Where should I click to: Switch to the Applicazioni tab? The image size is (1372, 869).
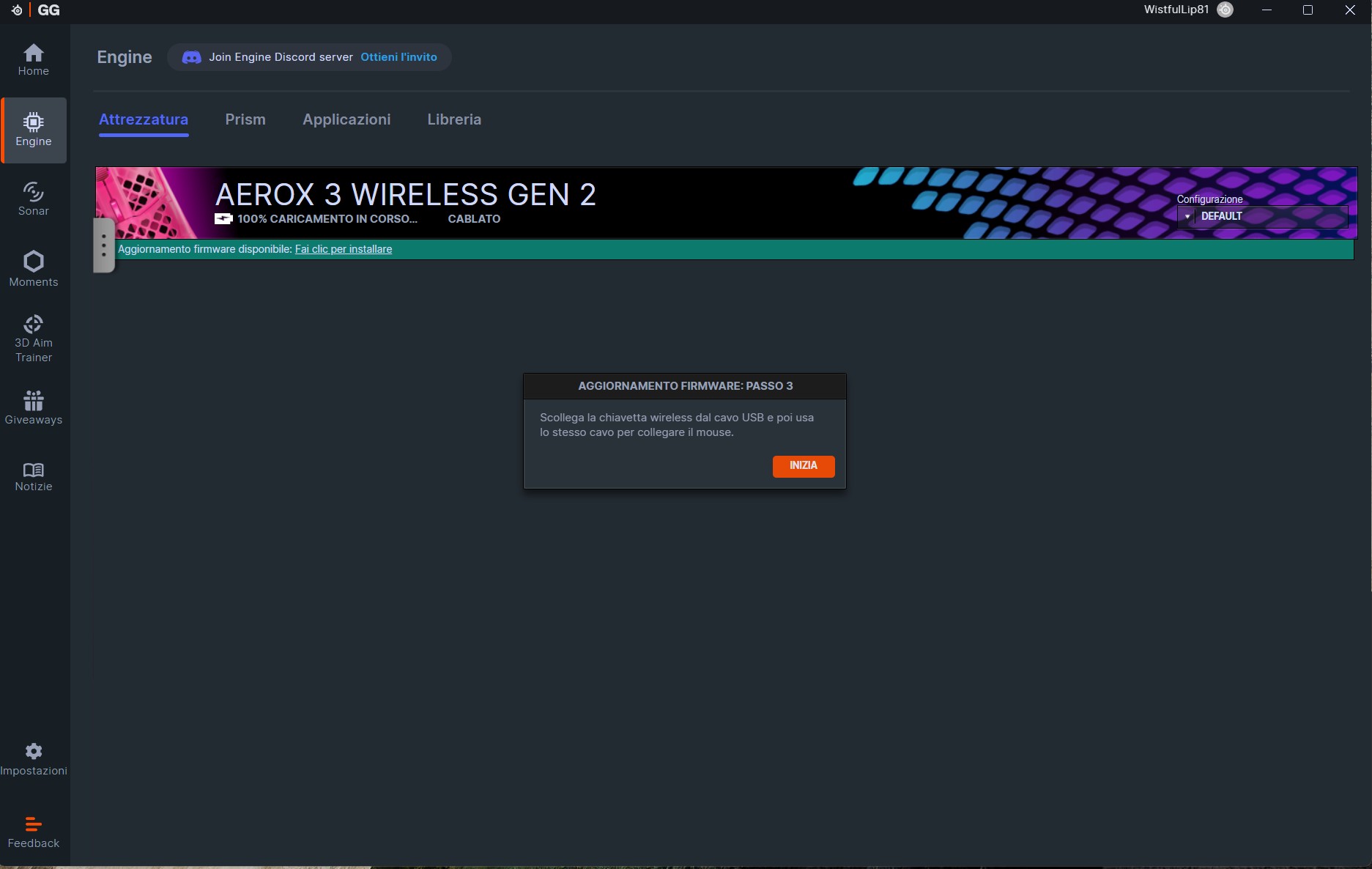point(346,119)
